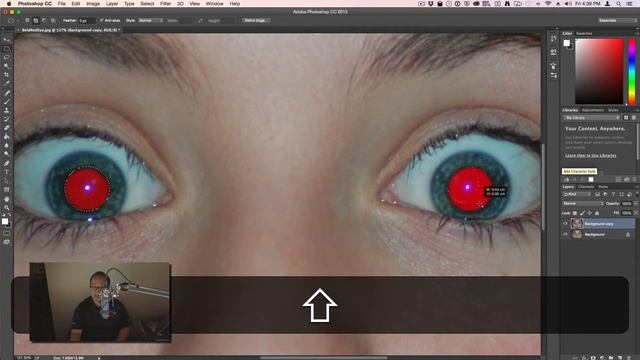The image size is (640, 360).
Task: Select the Crop tool
Action: [7, 75]
